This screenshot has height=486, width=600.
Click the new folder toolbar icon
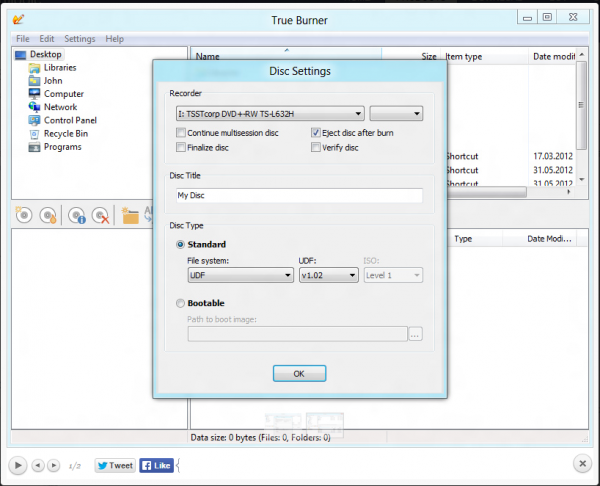[130, 215]
